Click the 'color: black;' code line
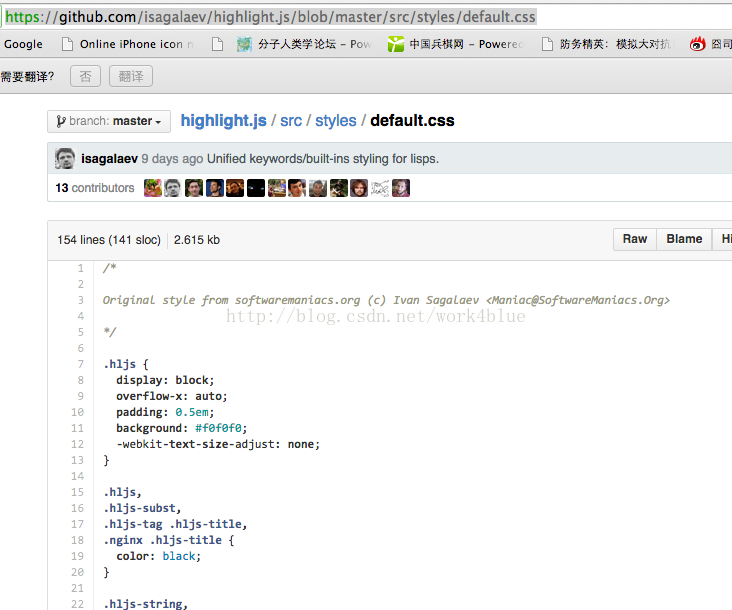This screenshot has height=610, width=732. click(159, 556)
